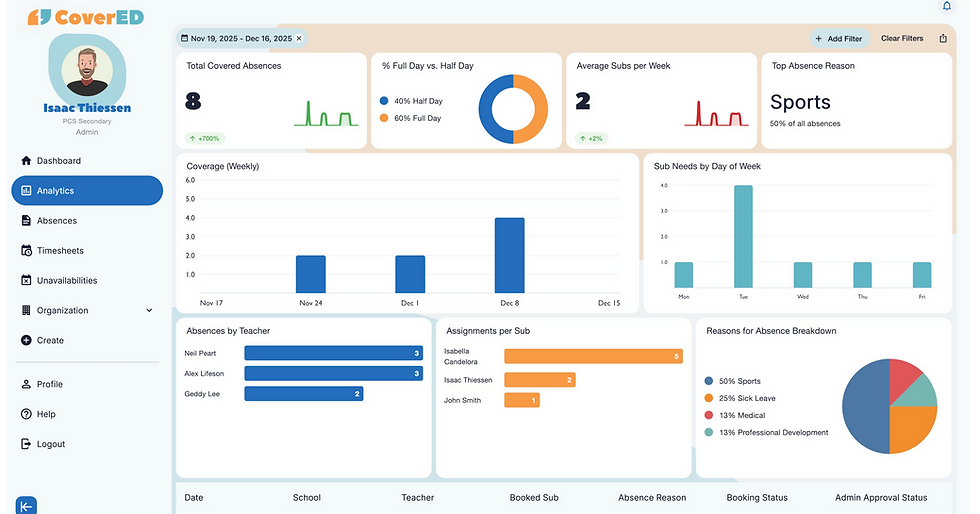980x514 pixels.
Task: Click the green sparkline in Total Covered Absences
Action: pos(326,113)
